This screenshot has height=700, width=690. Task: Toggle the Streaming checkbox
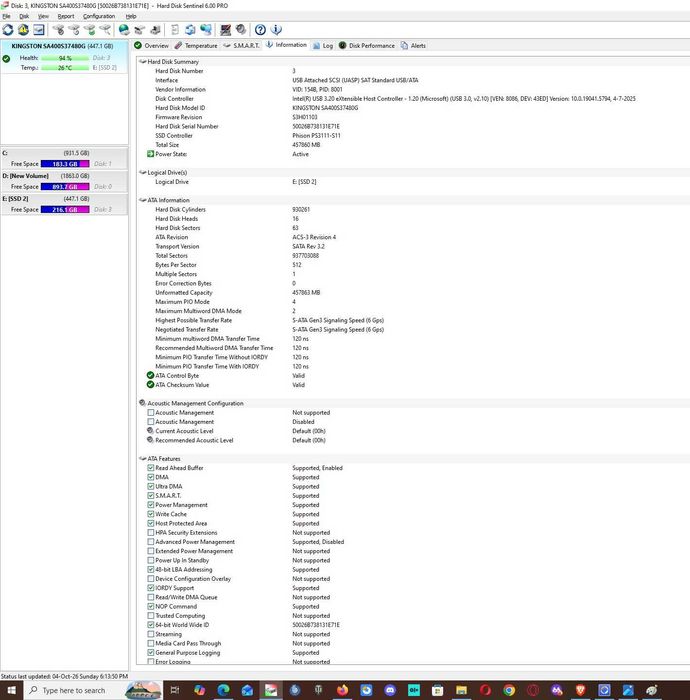pyautogui.click(x=151, y=634)
